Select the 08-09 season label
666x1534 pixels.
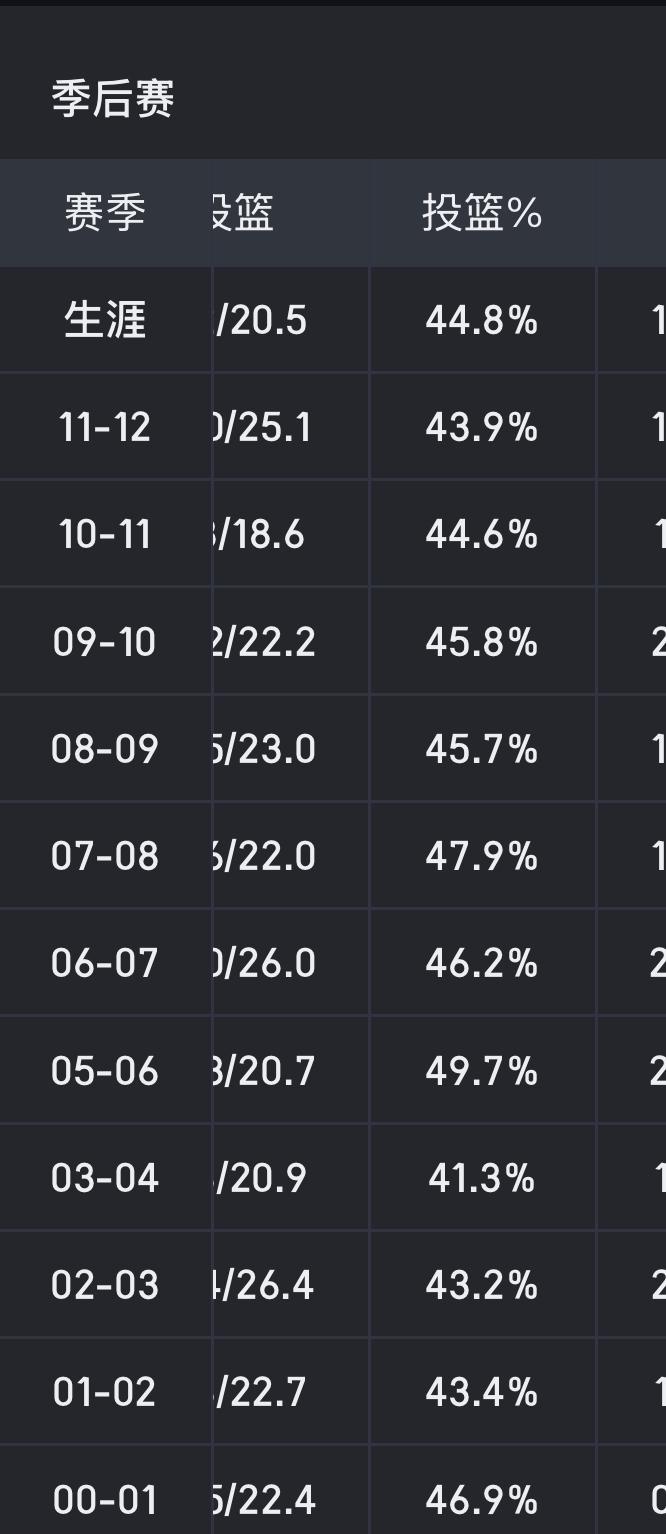point(105,748)
